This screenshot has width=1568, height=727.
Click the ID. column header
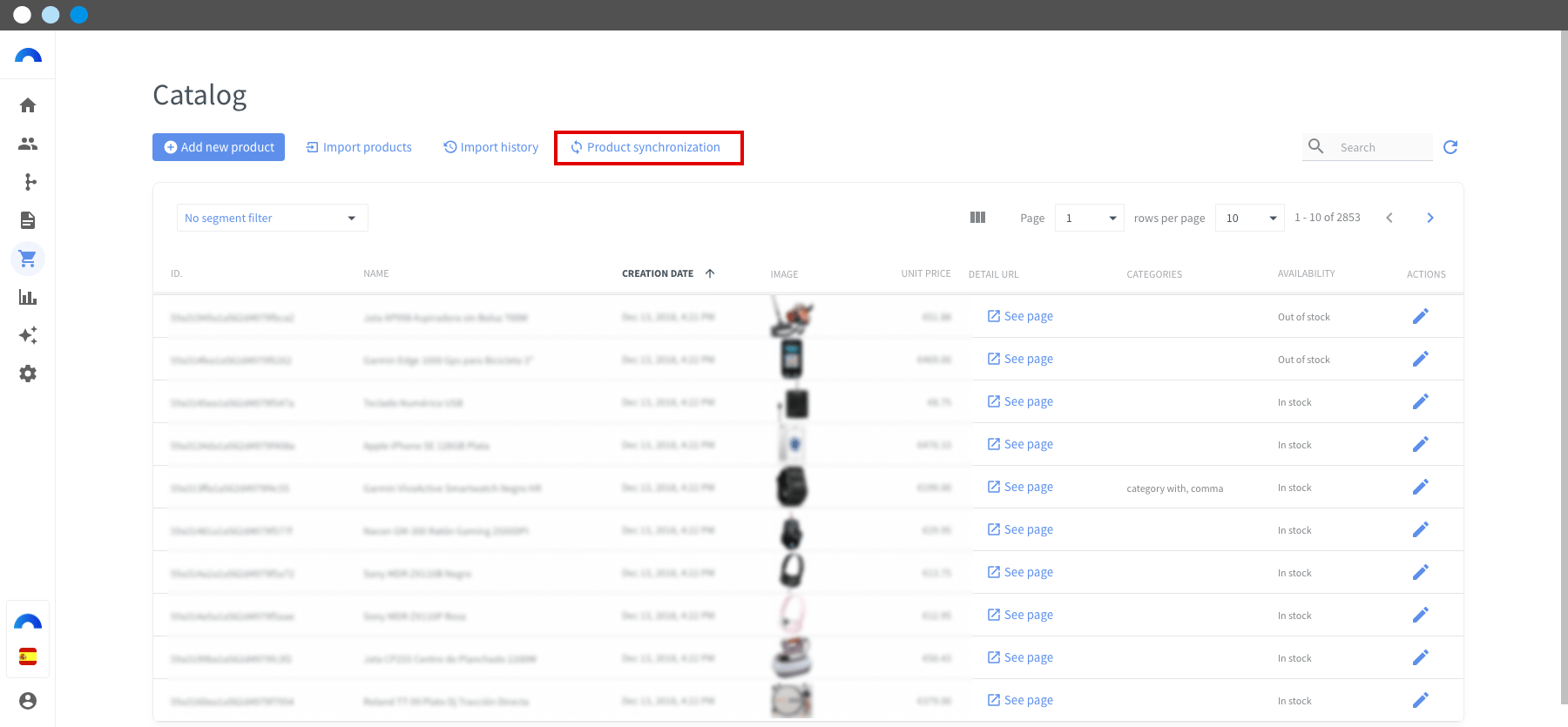pos(176,273)
